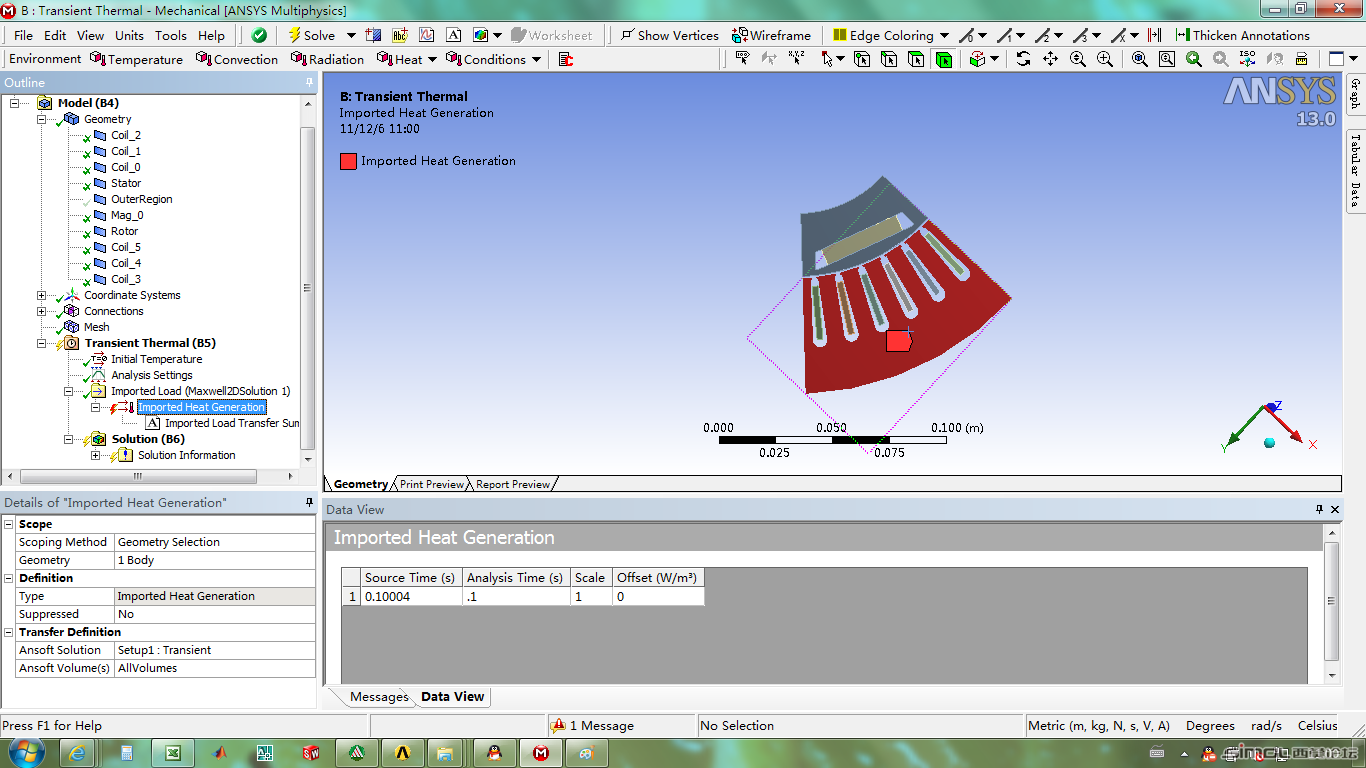Collapse the Model (B4) tree node
This screenshot has height=768, width=1366.
[x=15, y=103]
